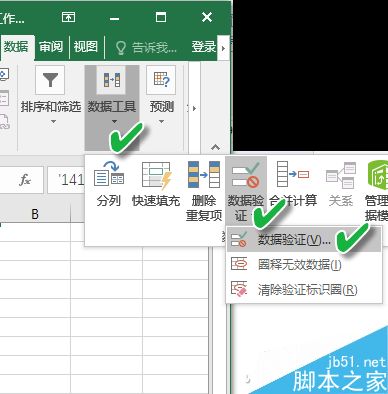388x394 pixels.
Task: Select 圈释无效数据(I) menu item
Action: pos(304,265)
